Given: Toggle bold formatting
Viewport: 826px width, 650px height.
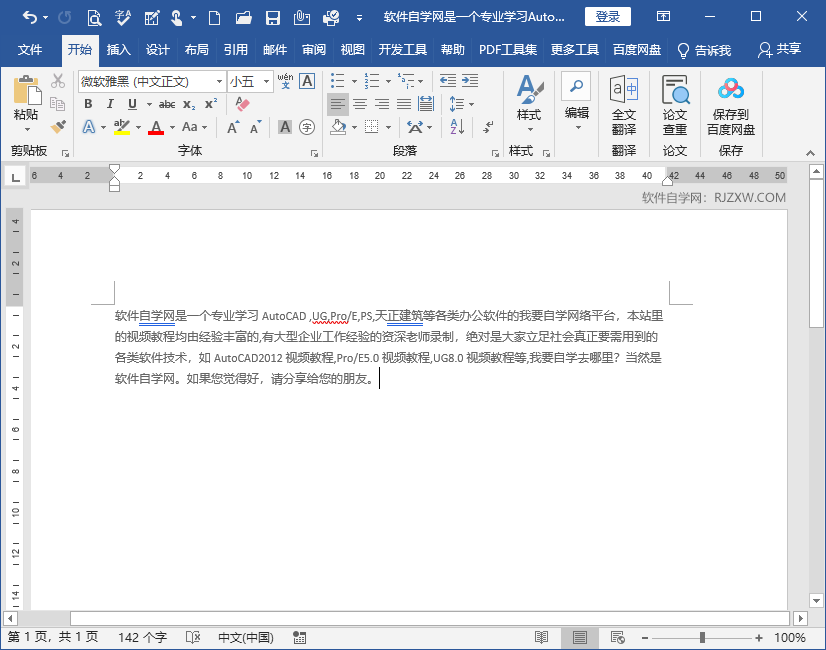Looking at the screenshot, I should (90, 103).
